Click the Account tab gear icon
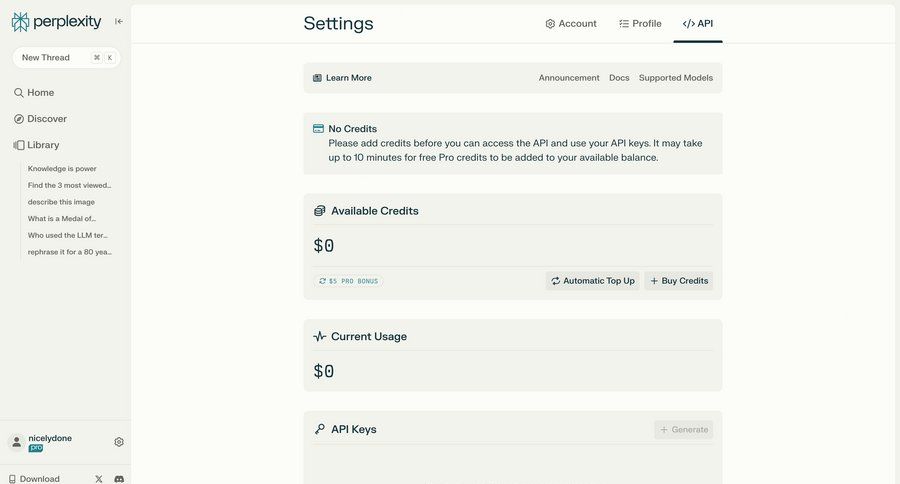Image resolution: width=900 pixels, height=484 pixels. (x=550, y=24)
